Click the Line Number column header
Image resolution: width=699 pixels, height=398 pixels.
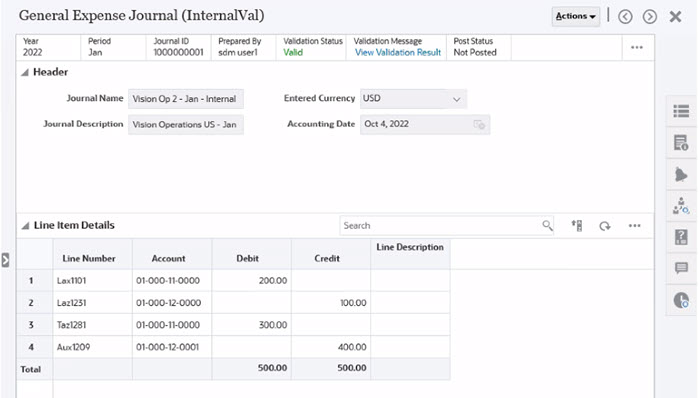tap(93, 254)
